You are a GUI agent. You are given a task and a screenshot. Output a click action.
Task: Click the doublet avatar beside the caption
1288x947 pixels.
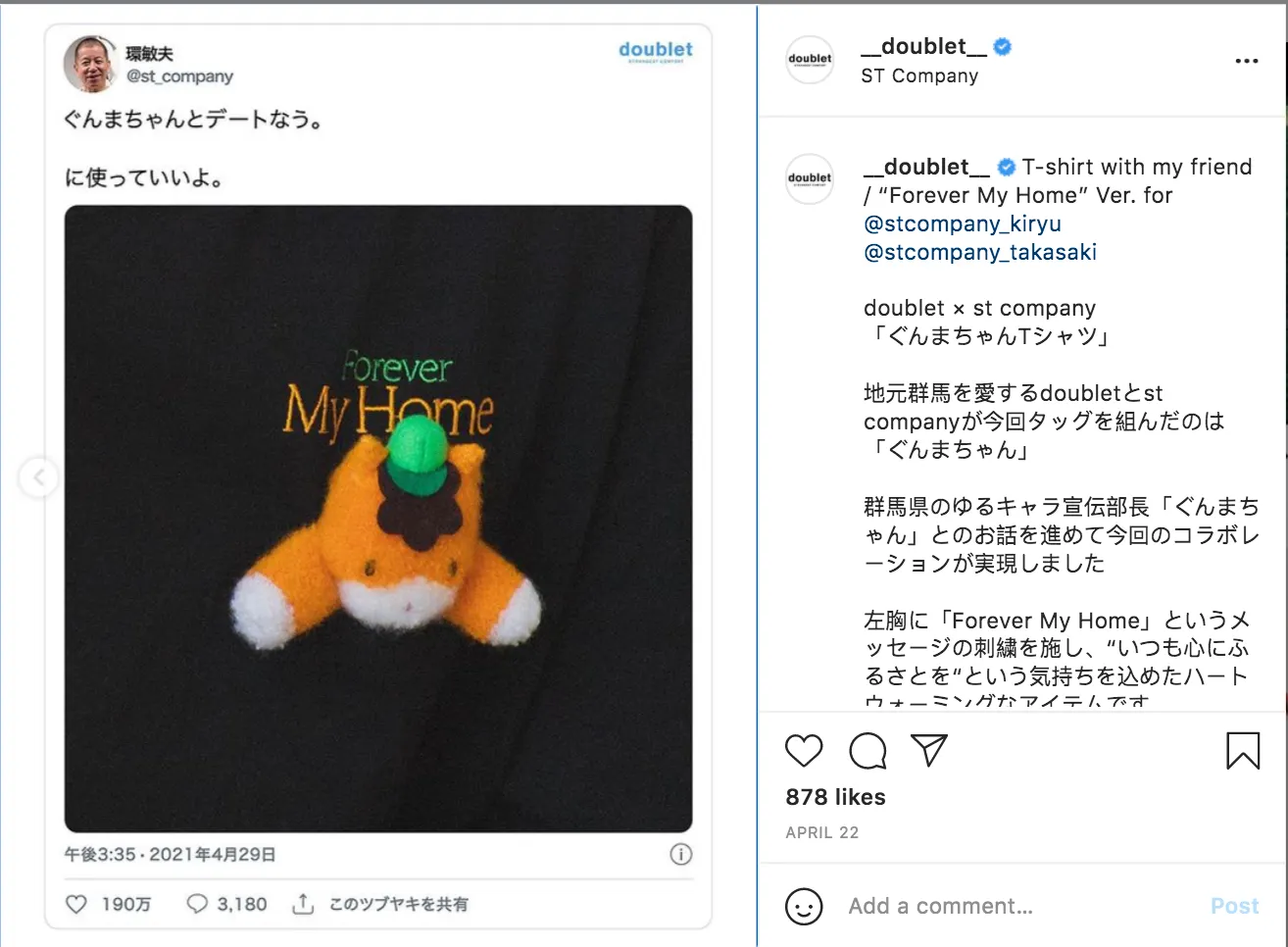(811, 179)
